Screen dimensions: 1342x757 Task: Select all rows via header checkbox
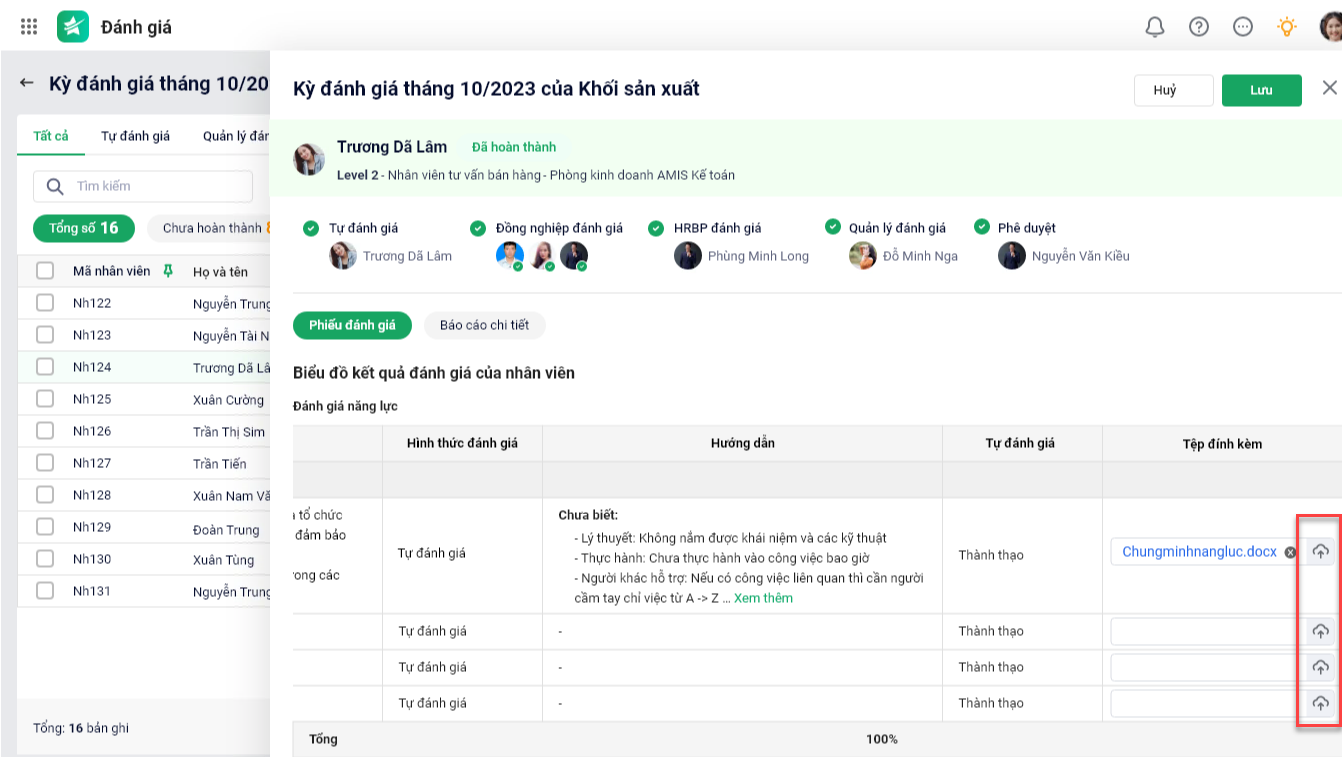point(45,271)
